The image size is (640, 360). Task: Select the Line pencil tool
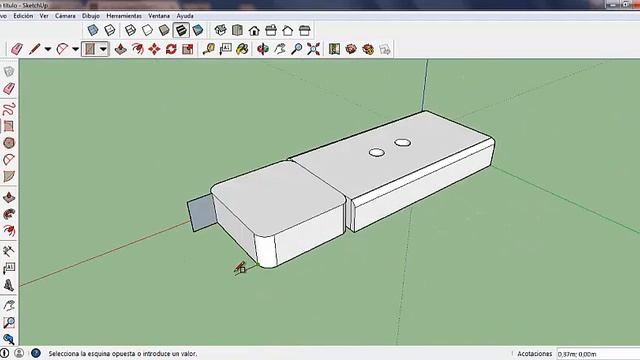[x=35, y=49]
